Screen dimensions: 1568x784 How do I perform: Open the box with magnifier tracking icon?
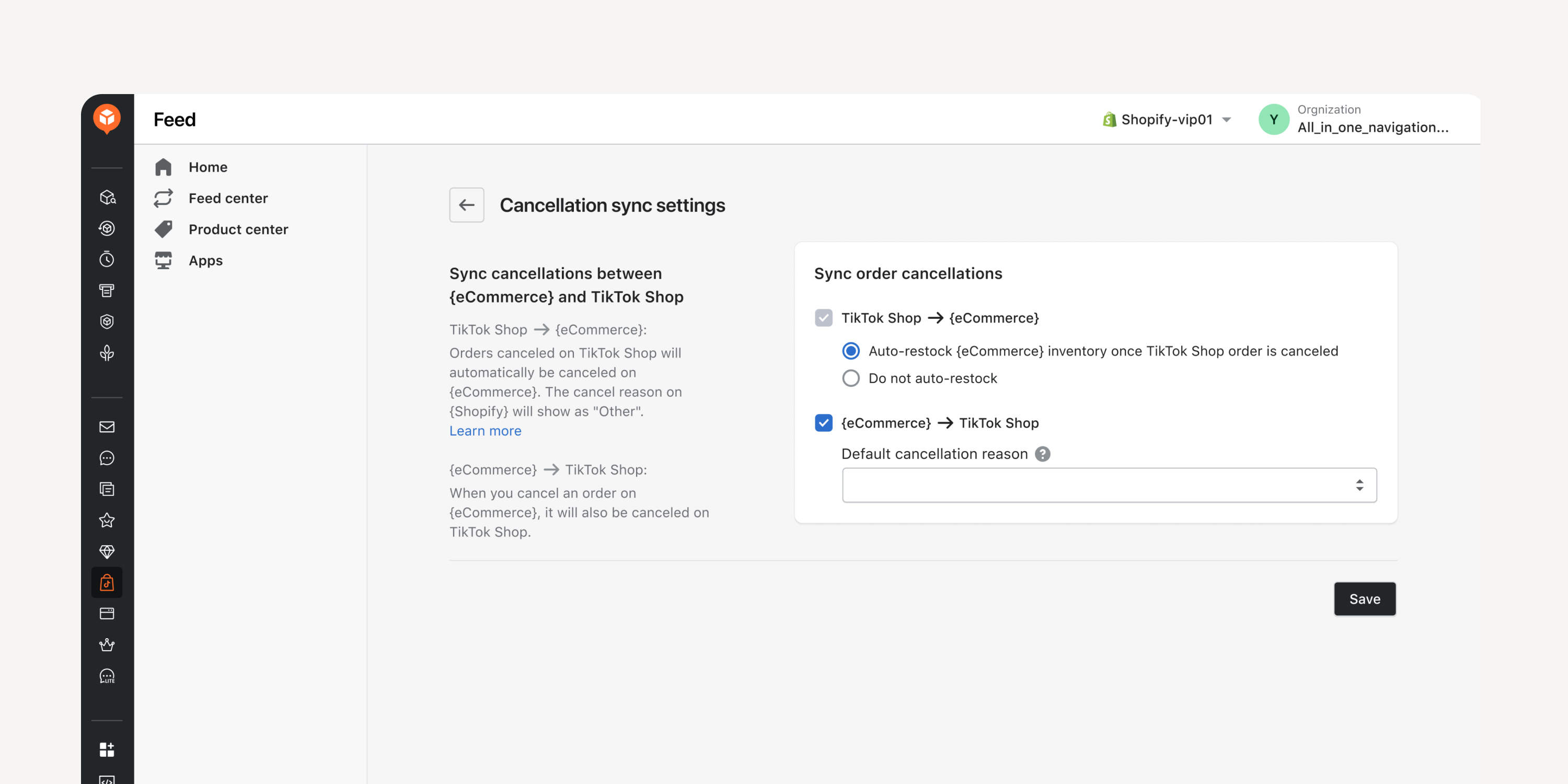coord(107,197)
